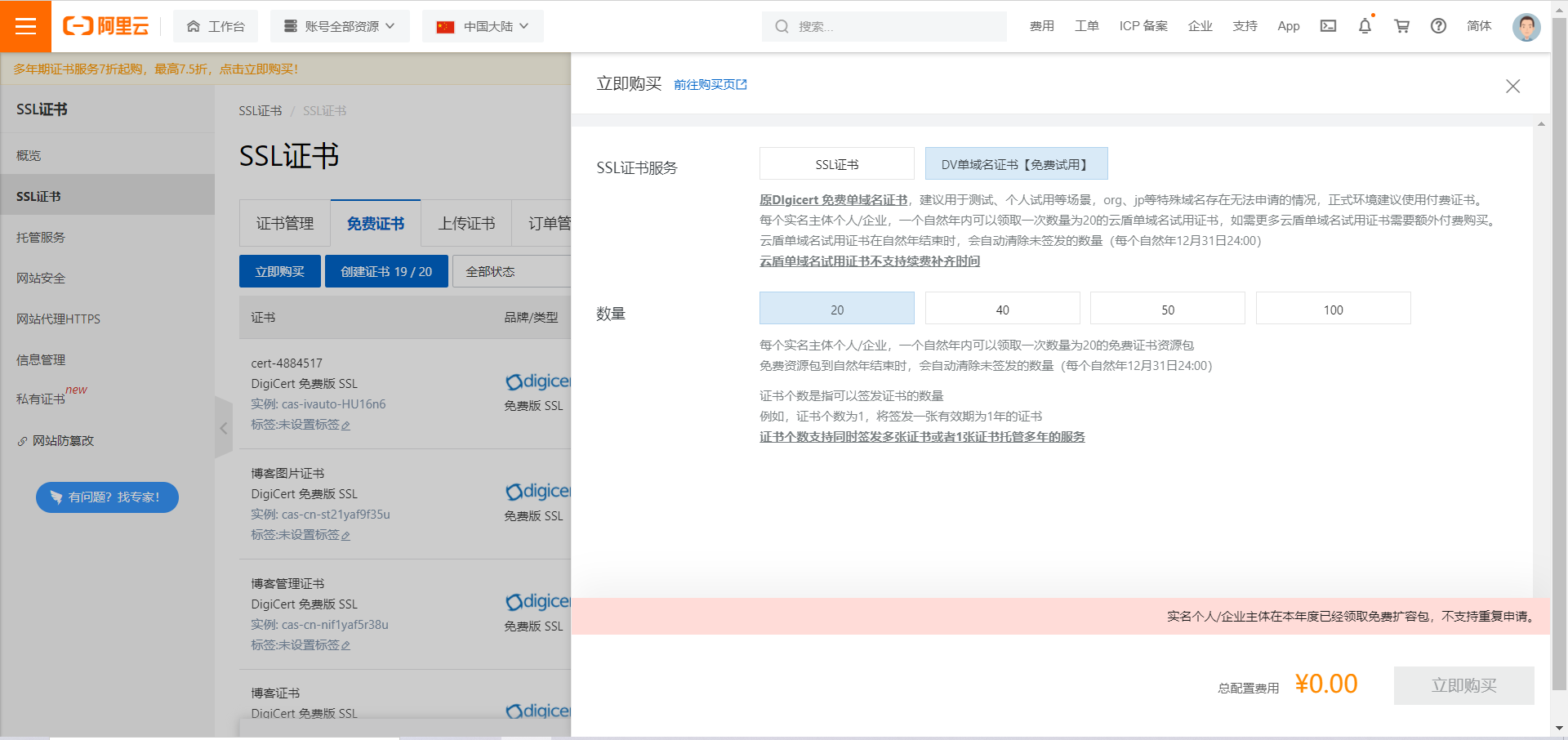
Task: Click the grey 立即购买 purchase button
Action: tap(1463, 685)
